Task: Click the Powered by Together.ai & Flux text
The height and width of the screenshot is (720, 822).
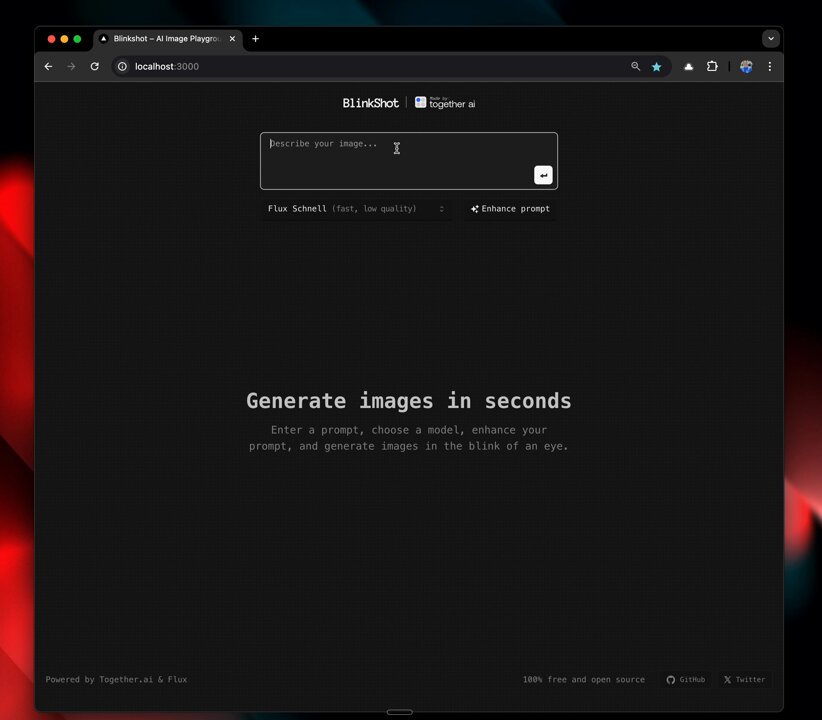Action: tap(116, 680)
